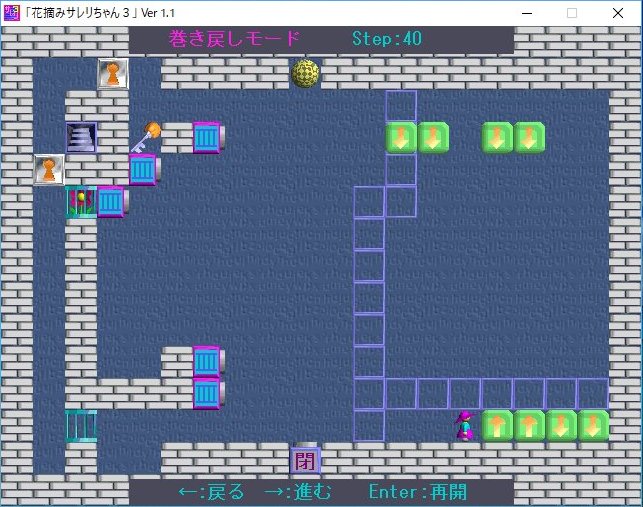Click the ←:戻る step-back label
This screenshot has height=507, width=643.
[211, 492]
